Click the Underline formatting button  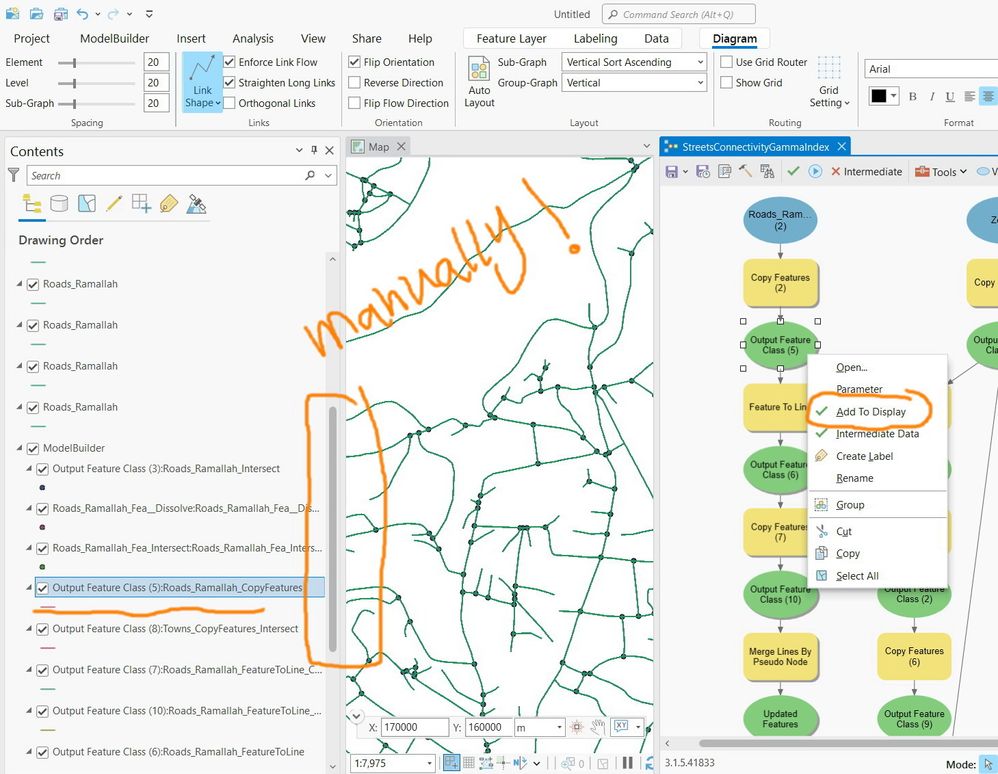click(x=950, y=96)
